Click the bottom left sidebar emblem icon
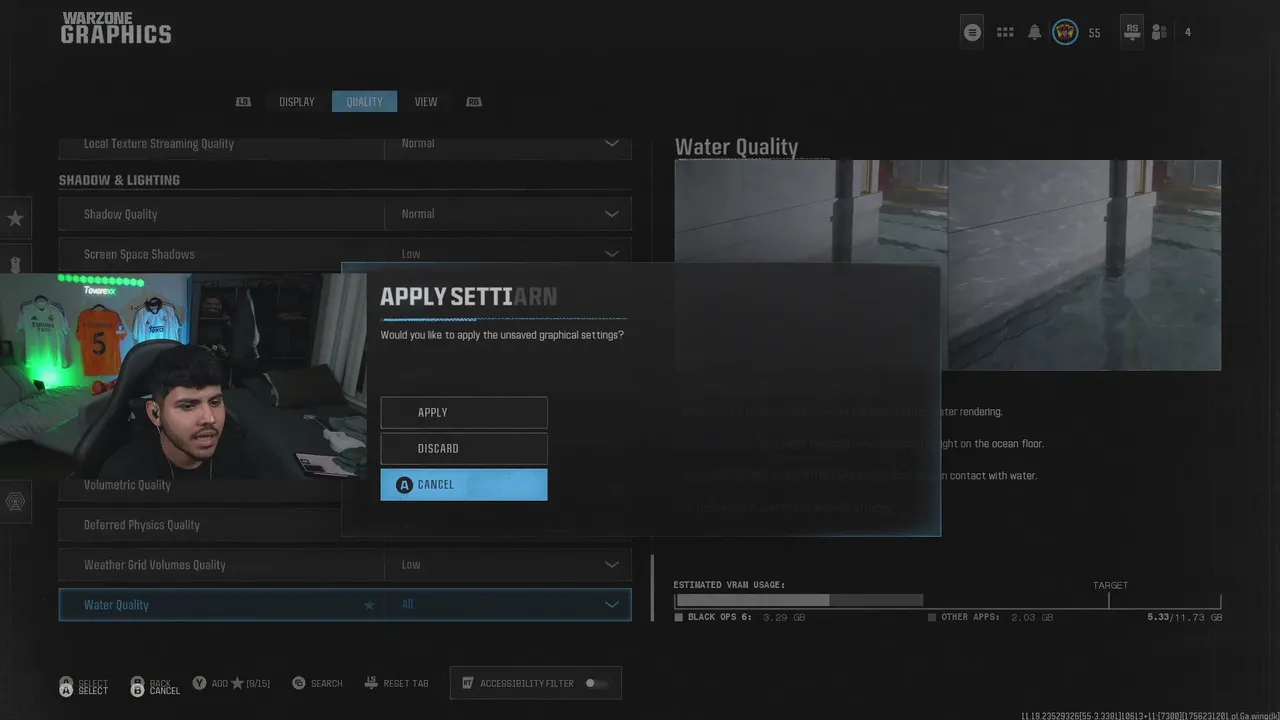Viewport: 1280px width, 720px height. (x=15, y=502)
